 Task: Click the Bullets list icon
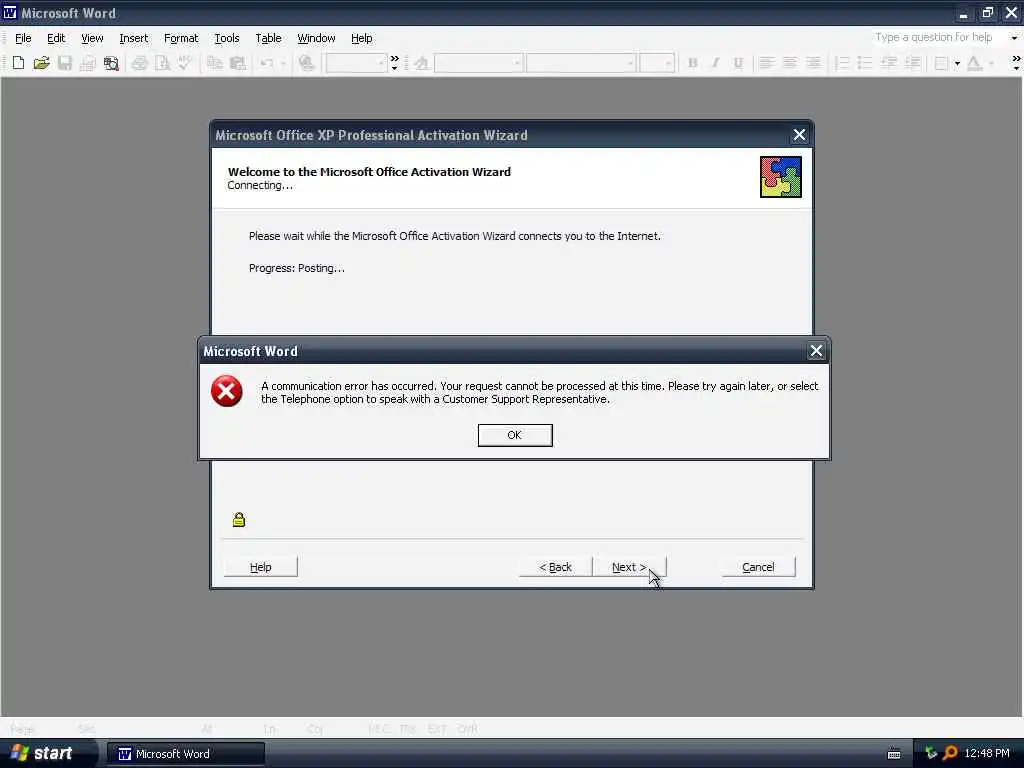point(865,63)
